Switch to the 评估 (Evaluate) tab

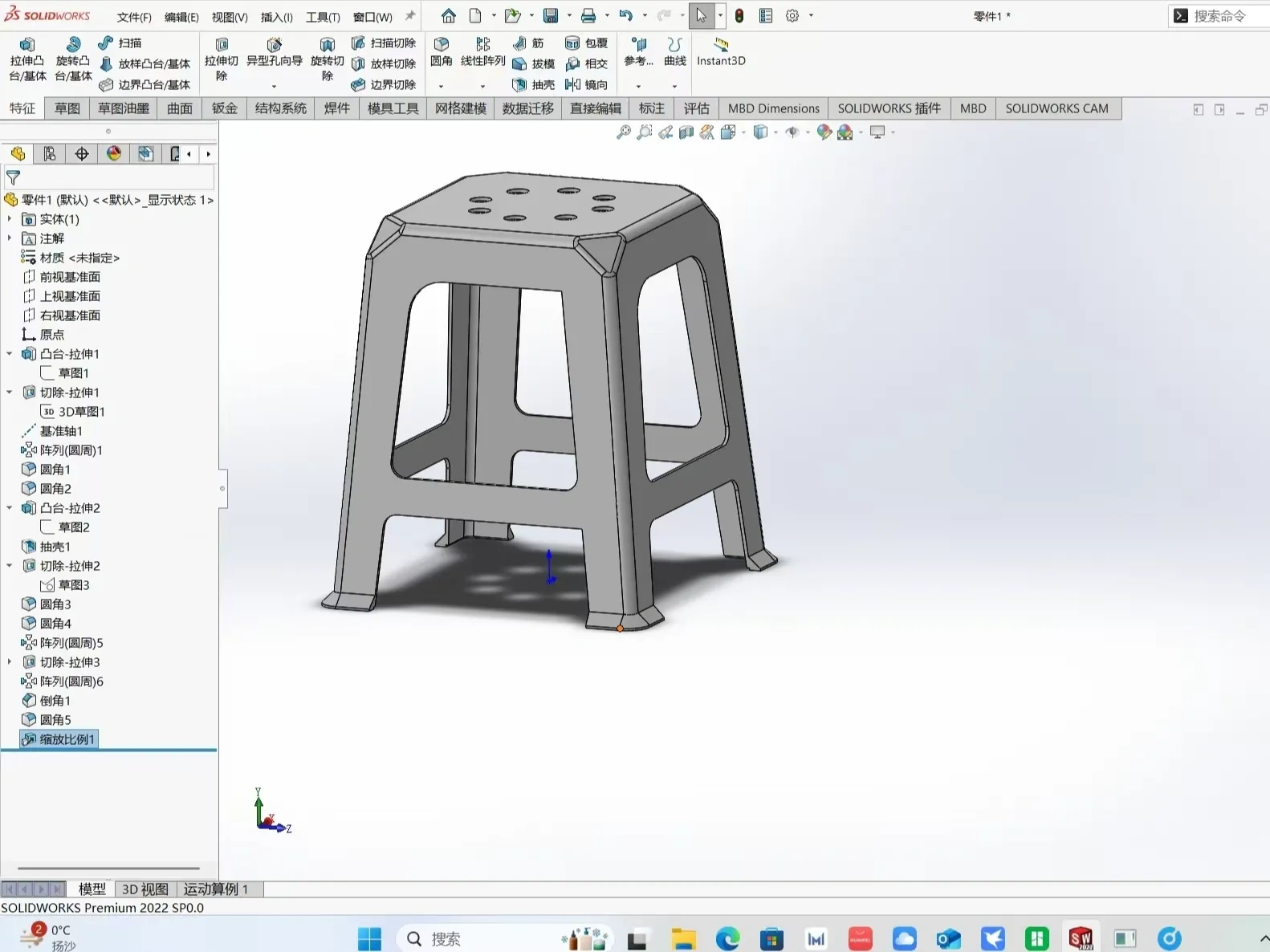[x=697, y=108]
